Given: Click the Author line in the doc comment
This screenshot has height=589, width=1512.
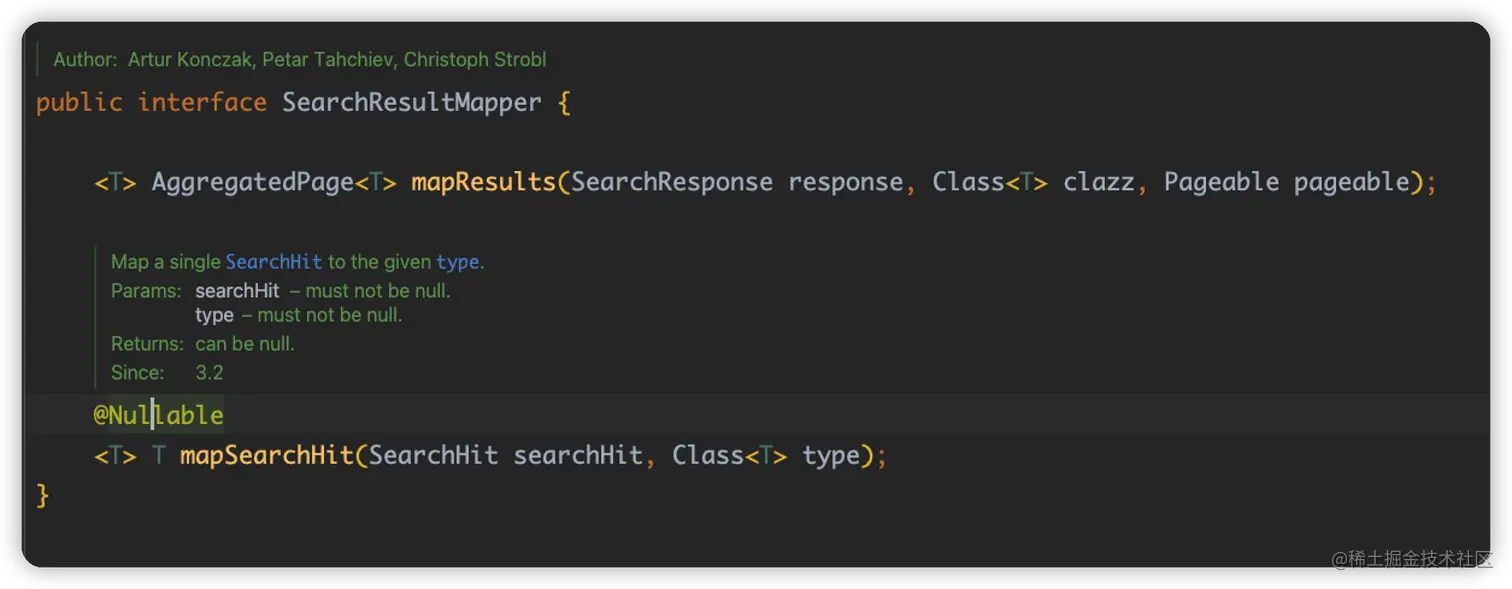Looking at the screenshot, I should click(x=300, y=60).
